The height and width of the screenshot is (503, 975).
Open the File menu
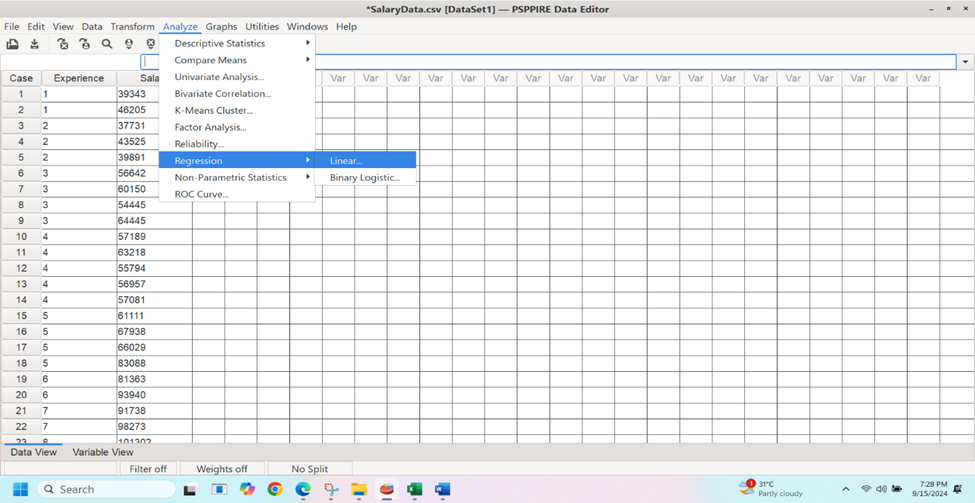coord(12,27)
